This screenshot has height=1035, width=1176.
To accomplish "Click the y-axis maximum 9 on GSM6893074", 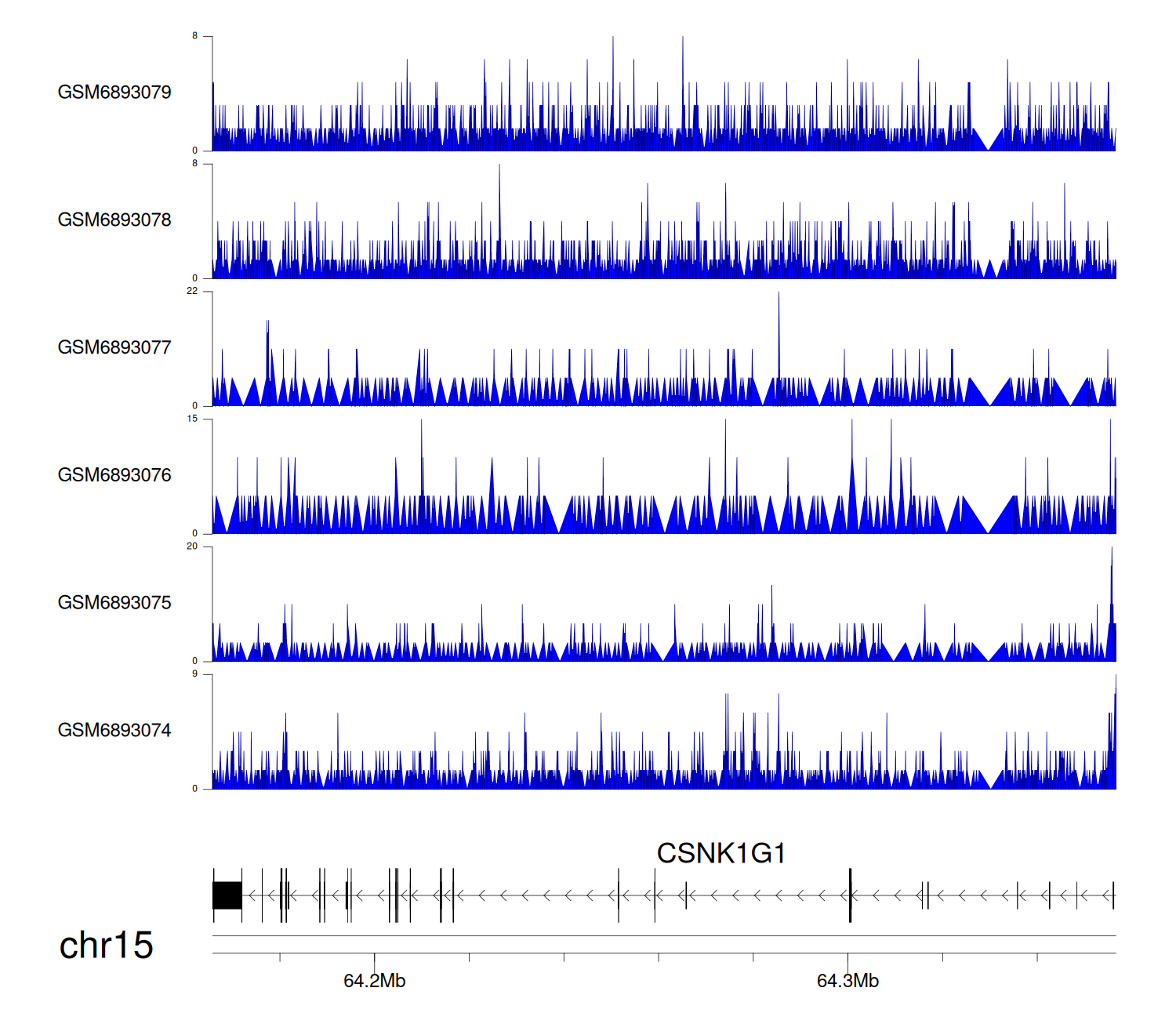I will click(194, 674).
